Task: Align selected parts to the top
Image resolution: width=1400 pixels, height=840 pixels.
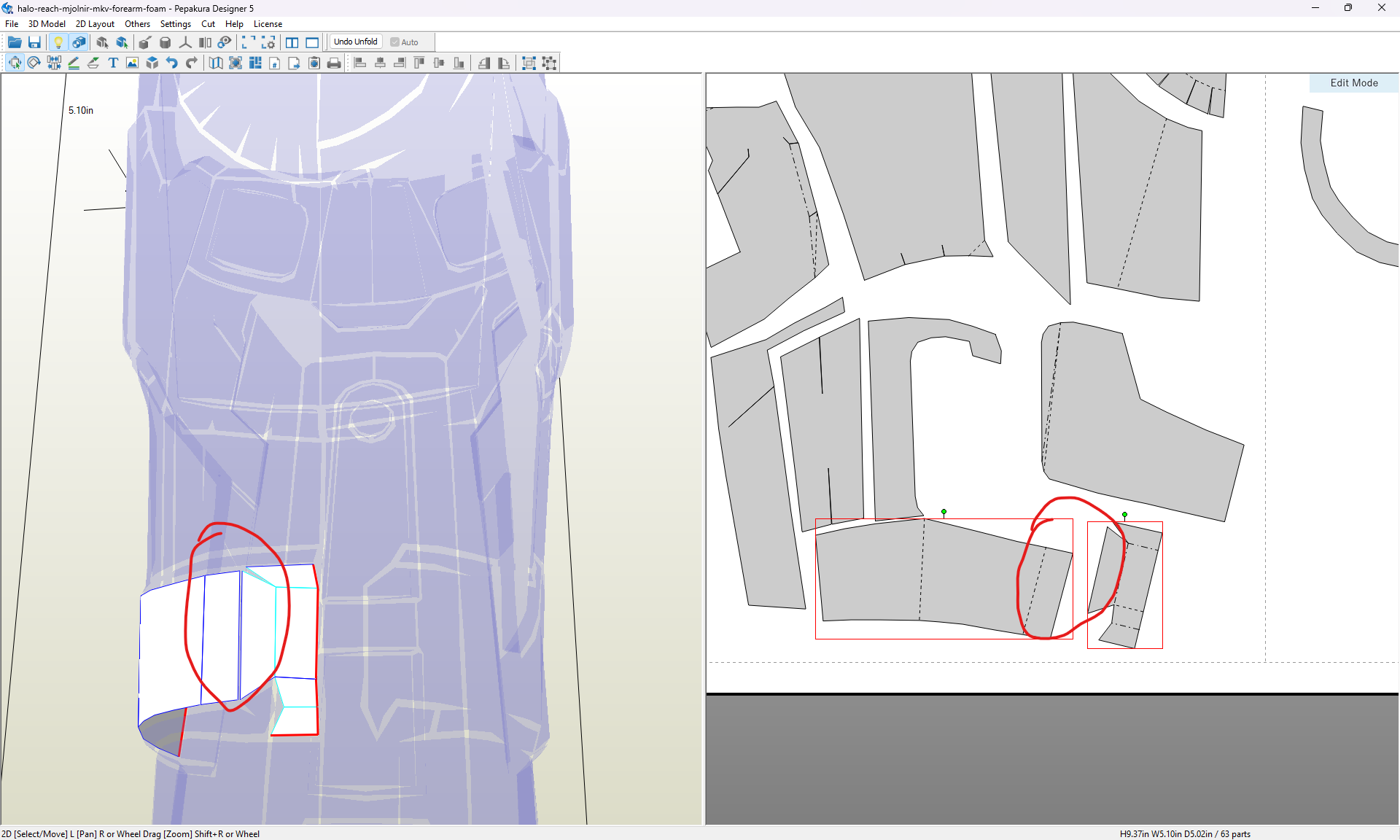Action: (419, 63)
